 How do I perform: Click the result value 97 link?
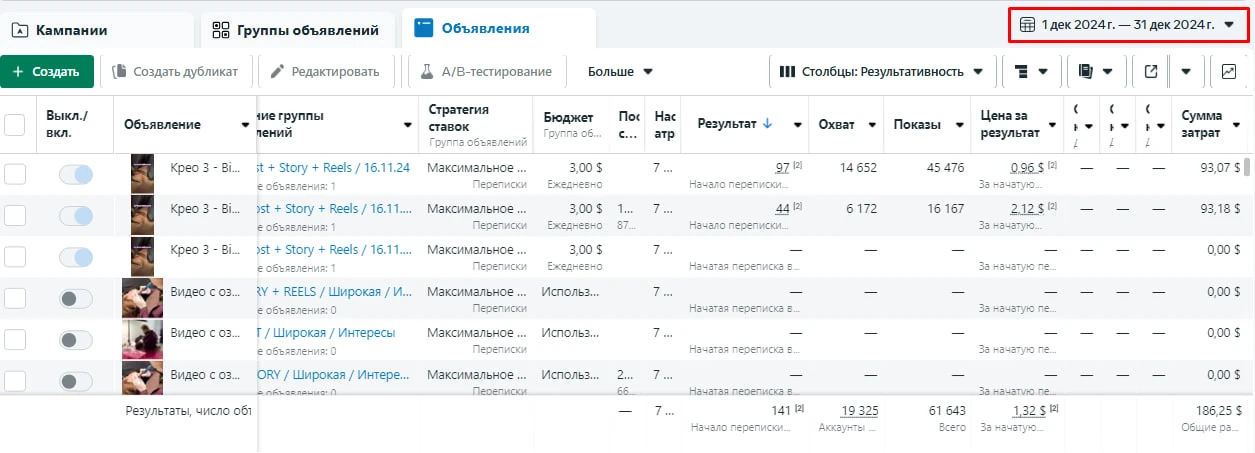782,167
